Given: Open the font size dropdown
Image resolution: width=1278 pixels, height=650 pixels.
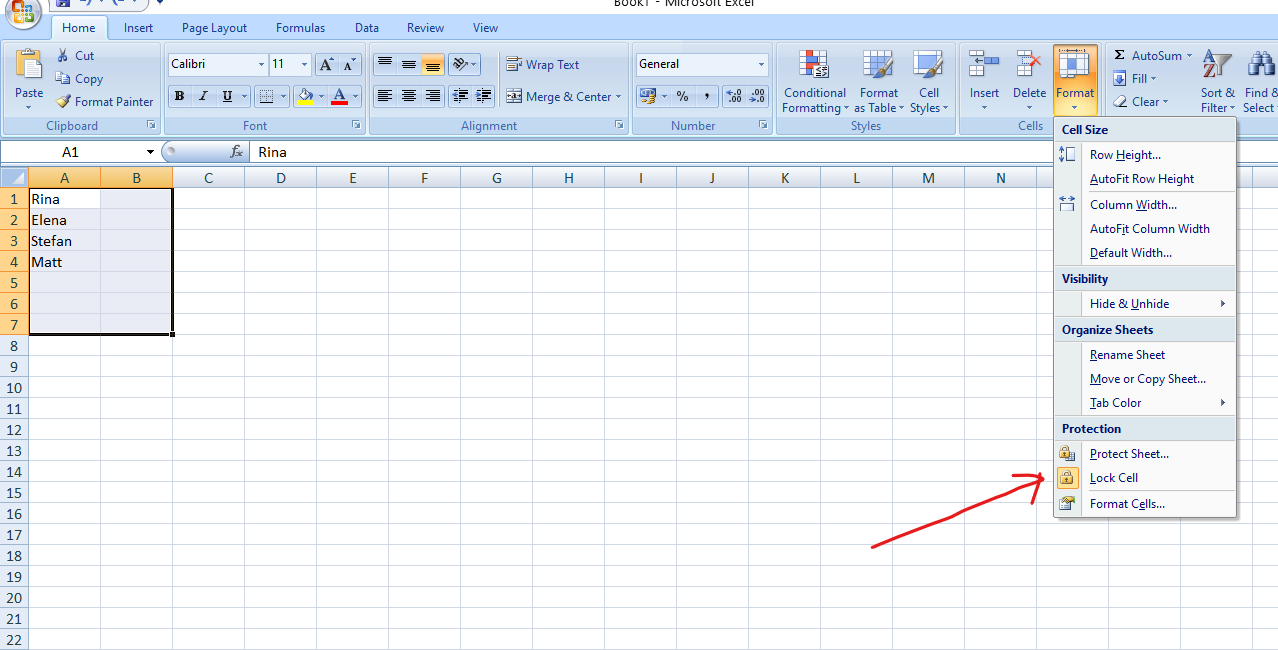Looking at the screenshot, I should (x=305, y=64).
